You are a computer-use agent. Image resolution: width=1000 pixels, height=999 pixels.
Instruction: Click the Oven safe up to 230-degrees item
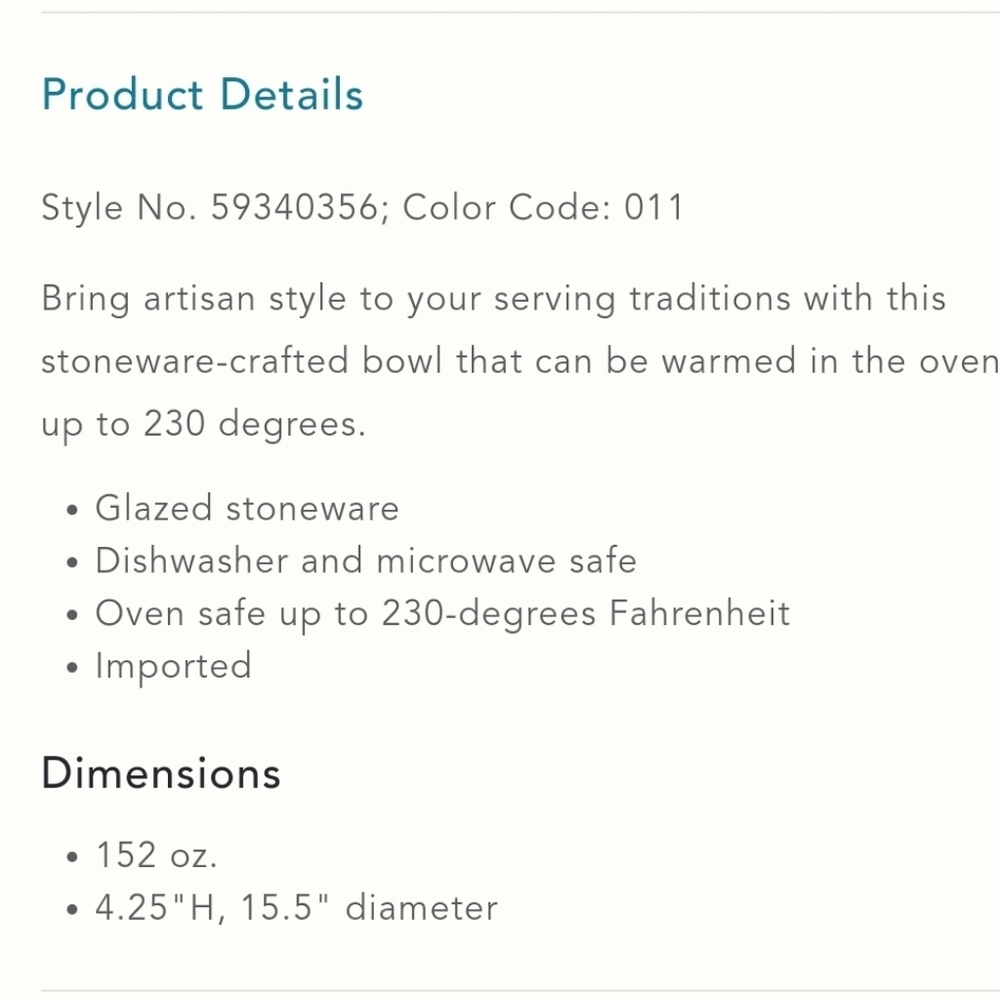click(x=443, y=614)
